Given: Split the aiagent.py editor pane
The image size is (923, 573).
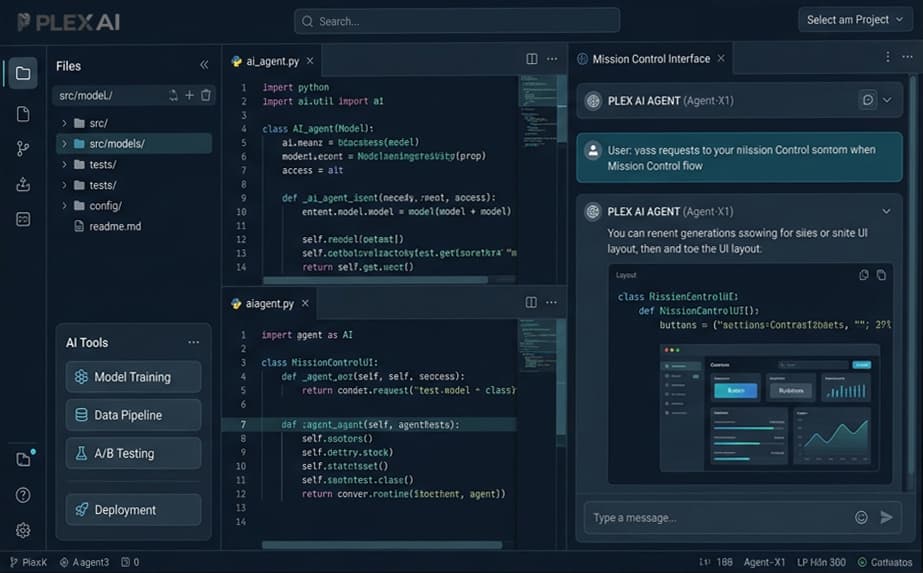Looking at the screenshot, I should pyautogui.click(x=531, y=302).
